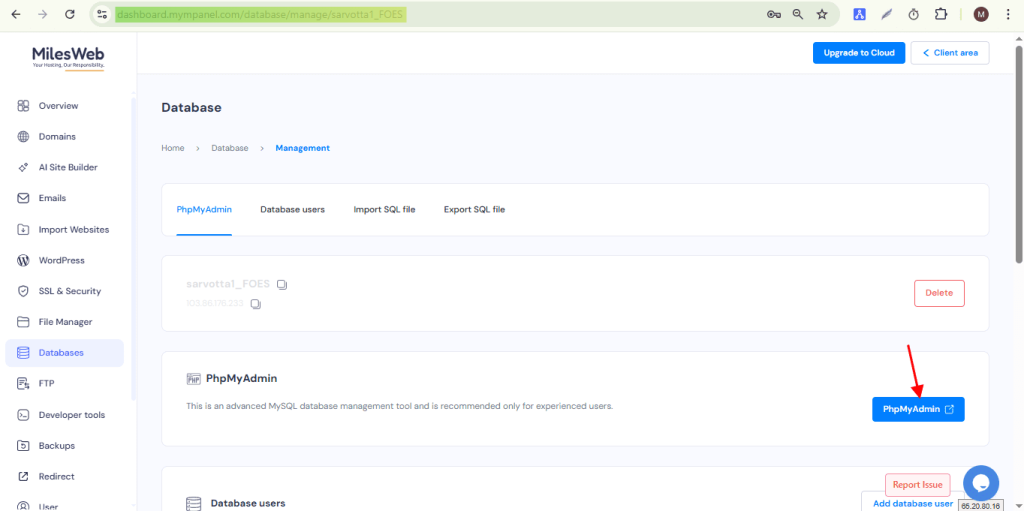
Task: Go to Emails in the sidebar
Action: pos(52,198)
